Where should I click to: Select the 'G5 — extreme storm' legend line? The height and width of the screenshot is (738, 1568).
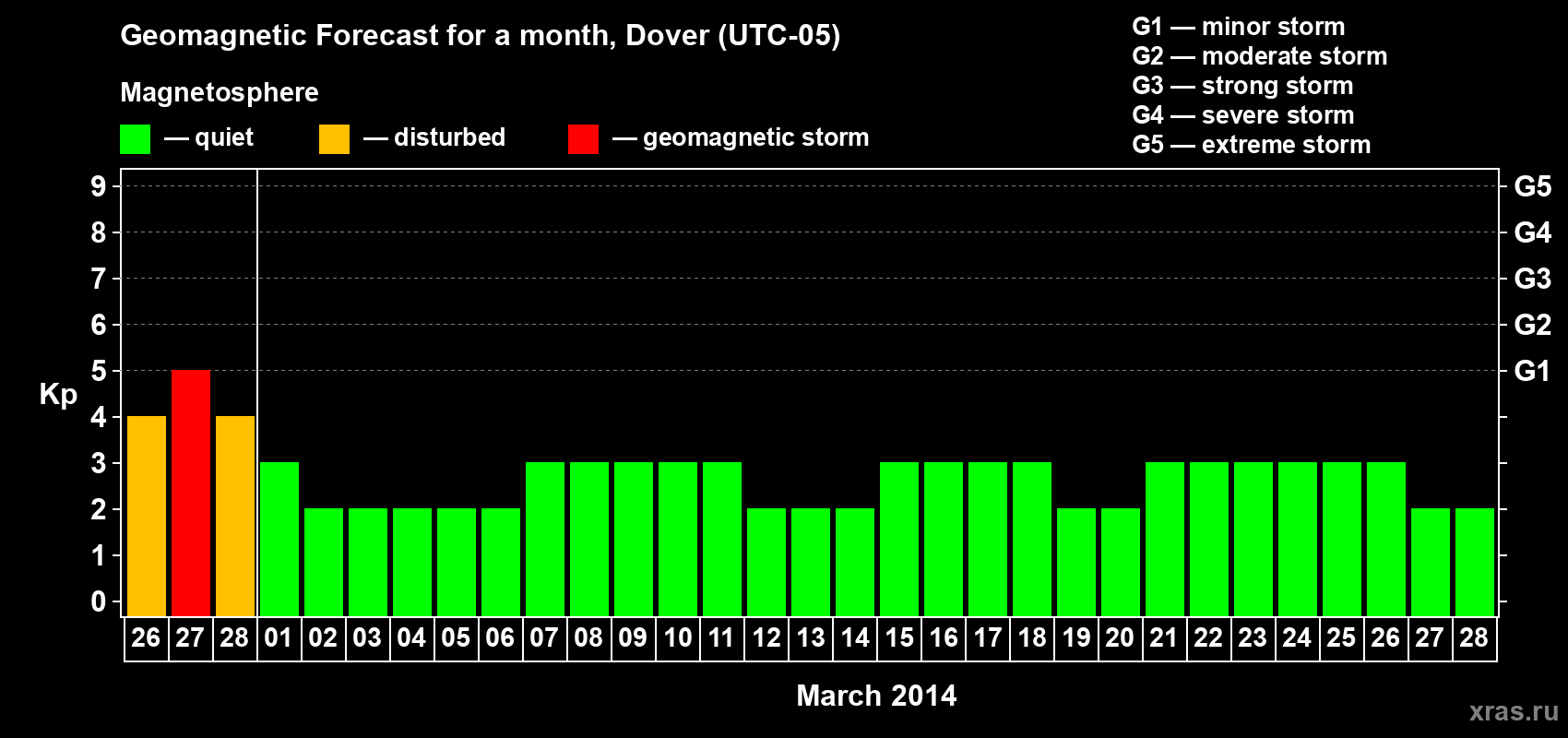(1251, 145)
